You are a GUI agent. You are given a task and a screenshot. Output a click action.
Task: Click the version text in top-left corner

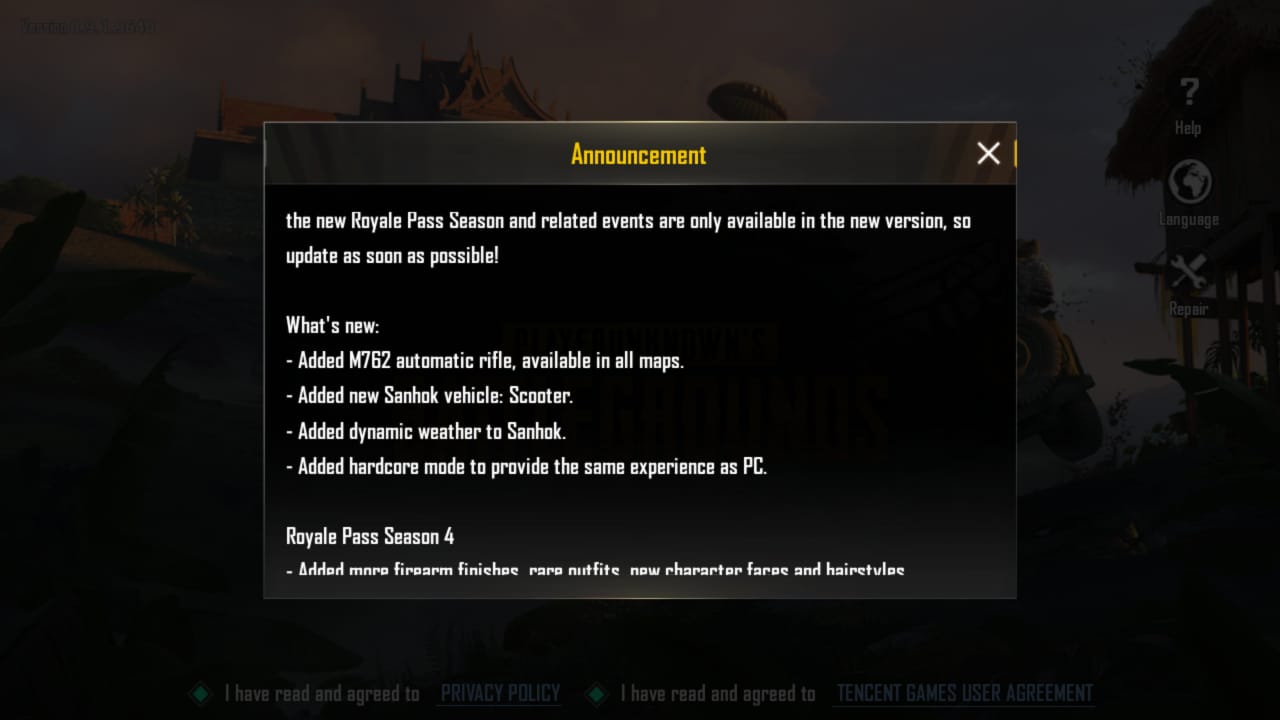[x=88, y=26]
